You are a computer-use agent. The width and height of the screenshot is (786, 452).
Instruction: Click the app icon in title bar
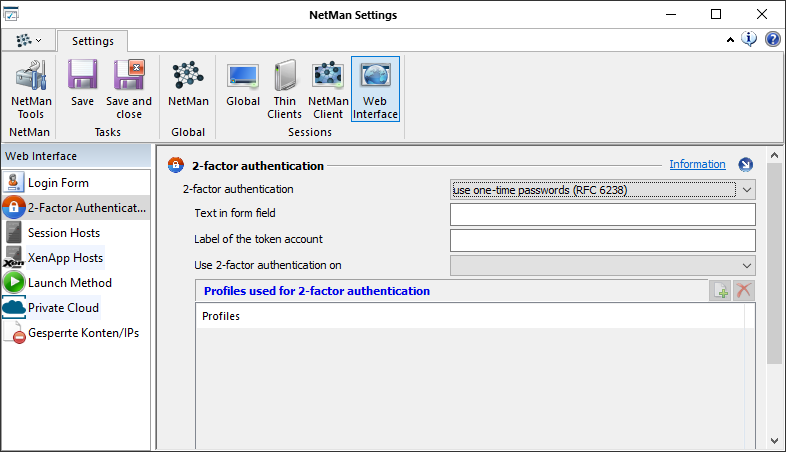click(x=11, y=14)
